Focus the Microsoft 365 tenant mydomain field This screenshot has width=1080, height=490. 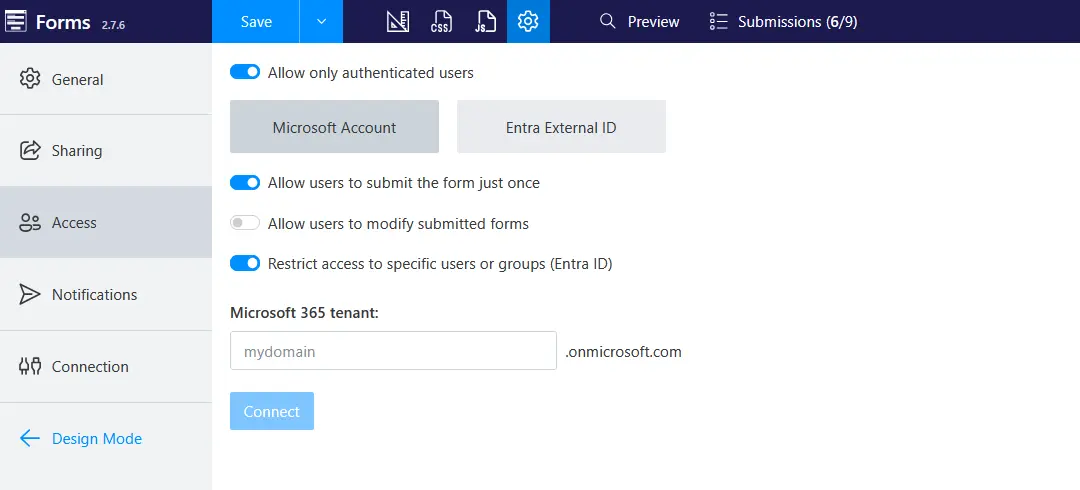tap(393, 351)
